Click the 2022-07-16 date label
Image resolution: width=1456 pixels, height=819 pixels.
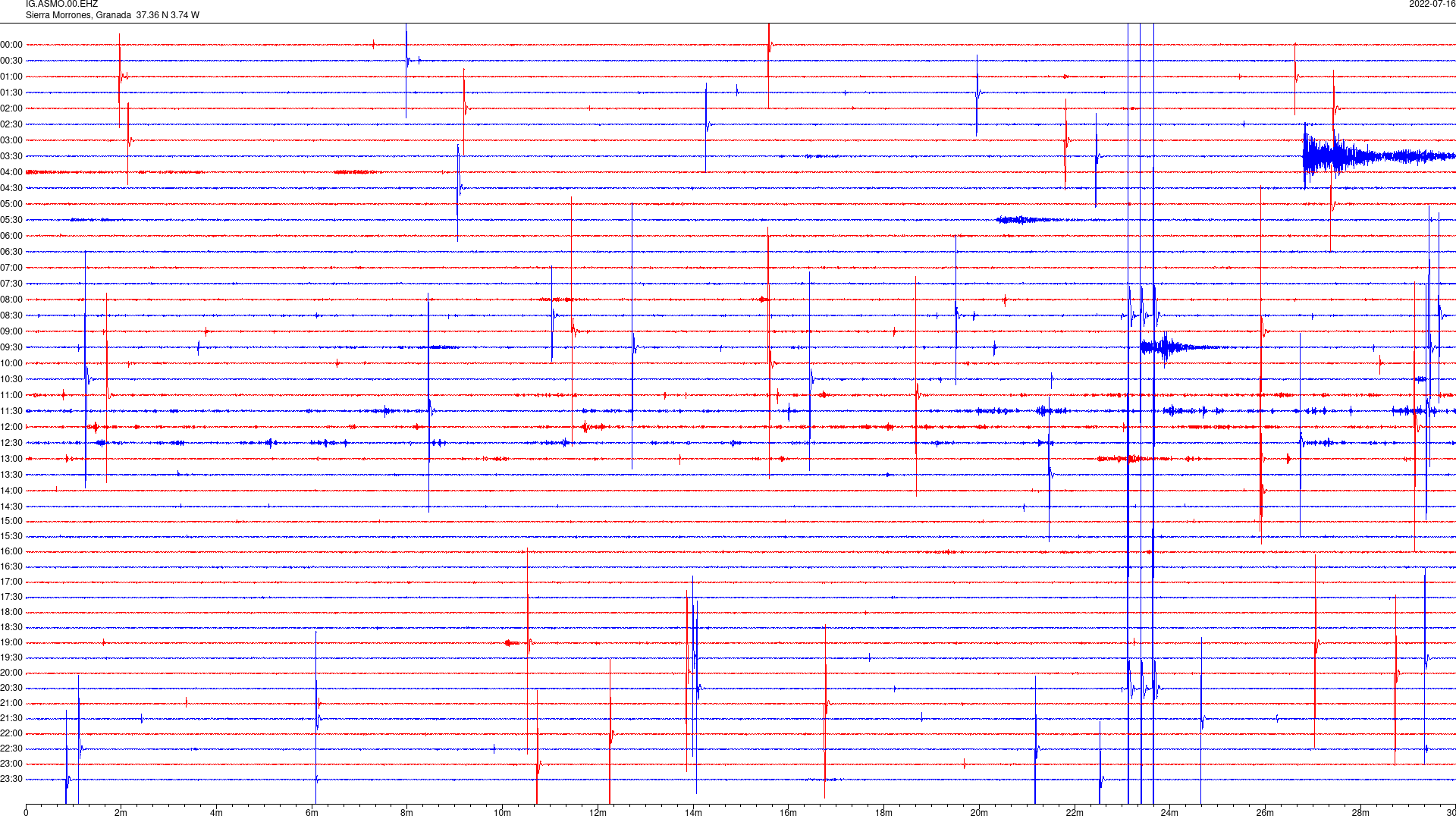[1432, 5]
